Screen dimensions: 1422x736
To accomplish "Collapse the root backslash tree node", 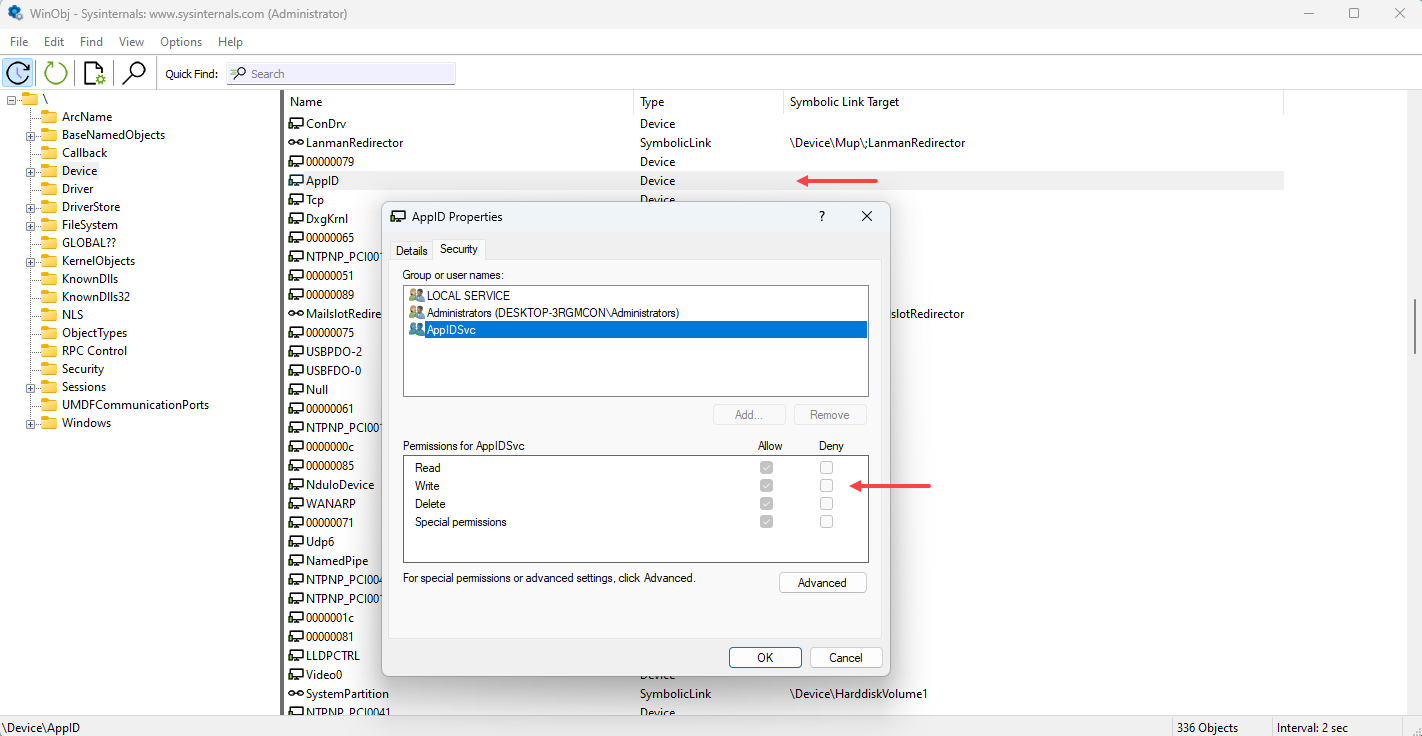I will coord(11,99).
